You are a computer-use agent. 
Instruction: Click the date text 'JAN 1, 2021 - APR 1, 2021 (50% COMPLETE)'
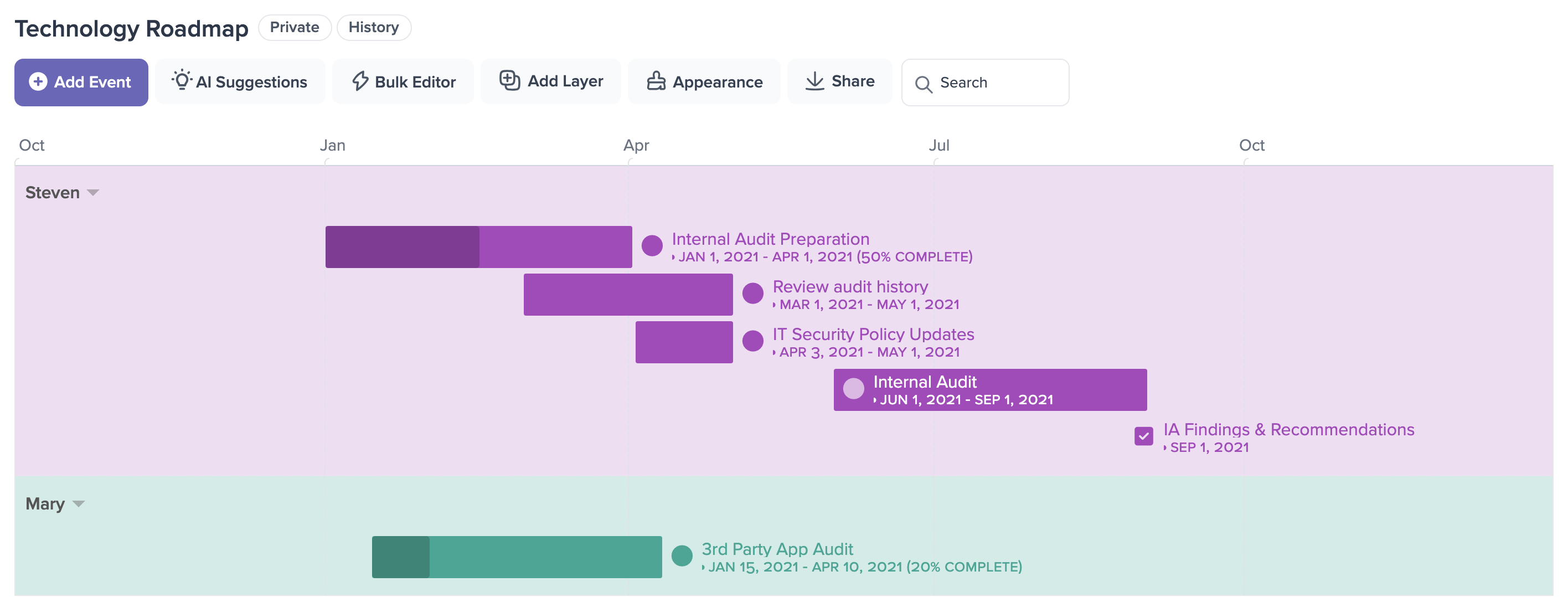826,258
